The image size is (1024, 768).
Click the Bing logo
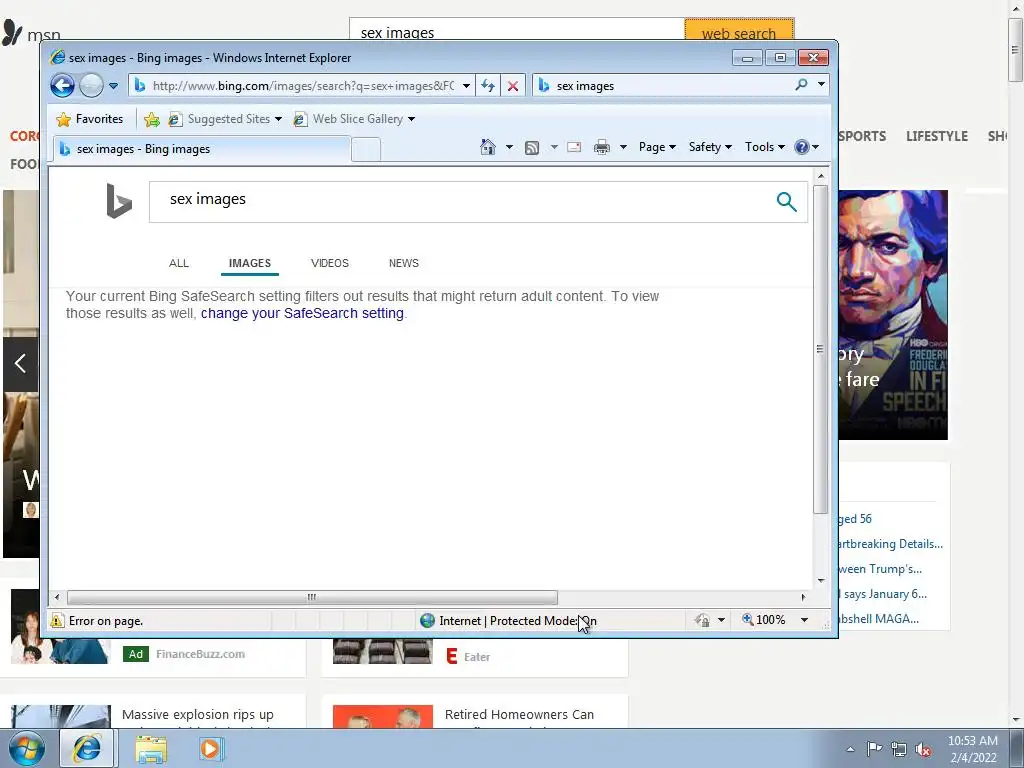pyautogui.click(x=119, y=201)
